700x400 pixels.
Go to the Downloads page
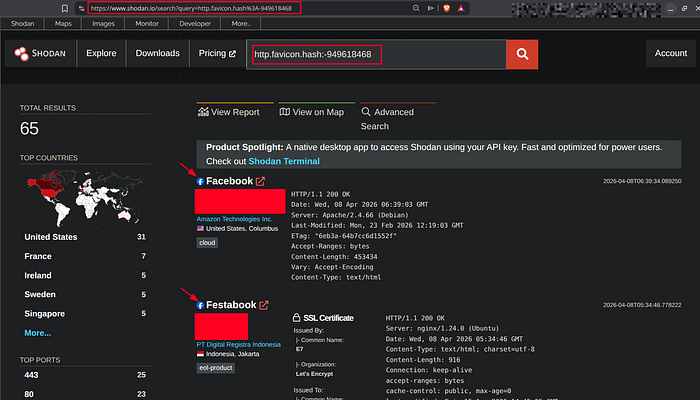click(x=158, y=53)
